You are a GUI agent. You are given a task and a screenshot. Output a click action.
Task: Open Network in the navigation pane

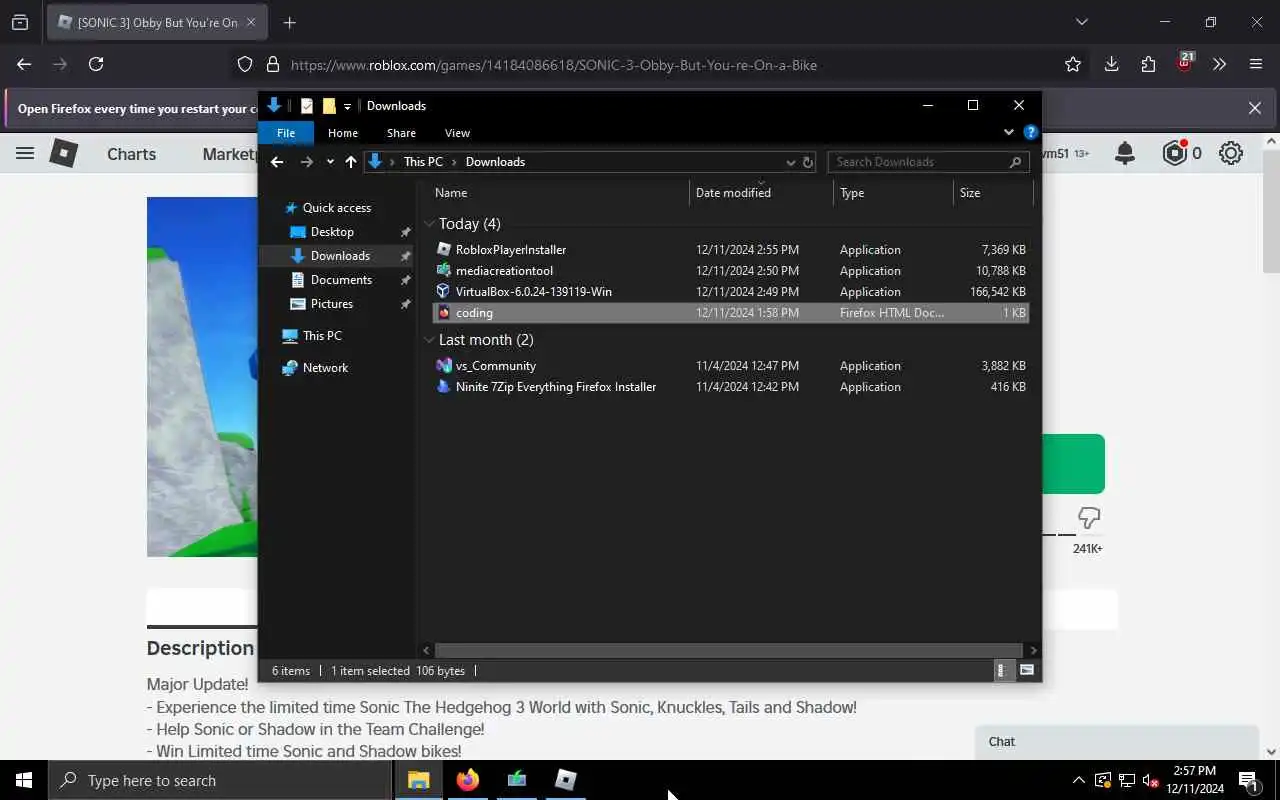pyautogui.click(x=325, y=368)
